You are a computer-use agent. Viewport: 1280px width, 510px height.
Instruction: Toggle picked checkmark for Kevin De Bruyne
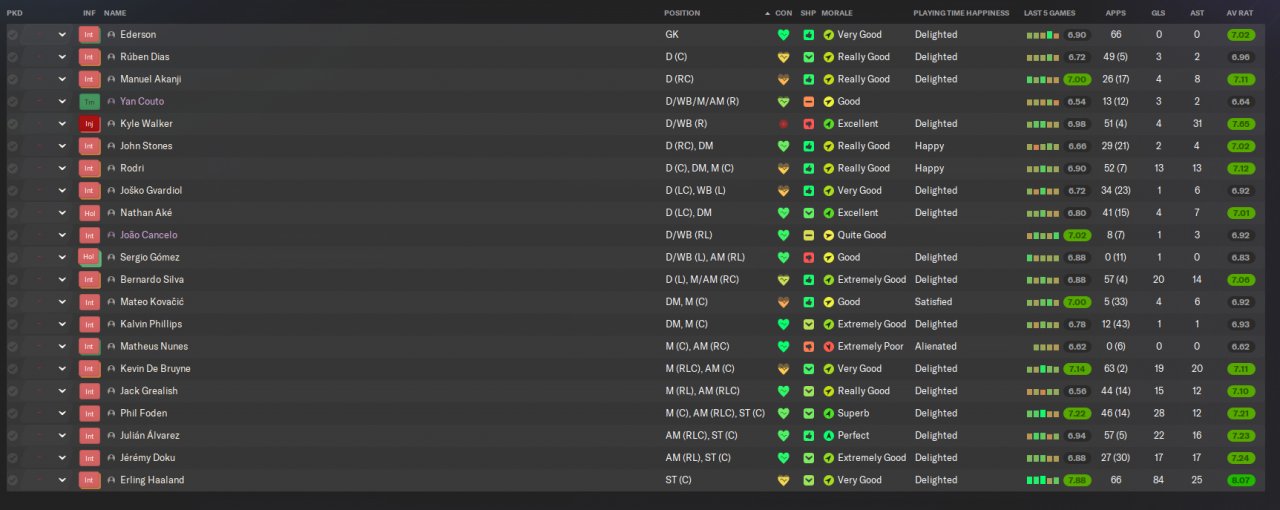[12, 369]
